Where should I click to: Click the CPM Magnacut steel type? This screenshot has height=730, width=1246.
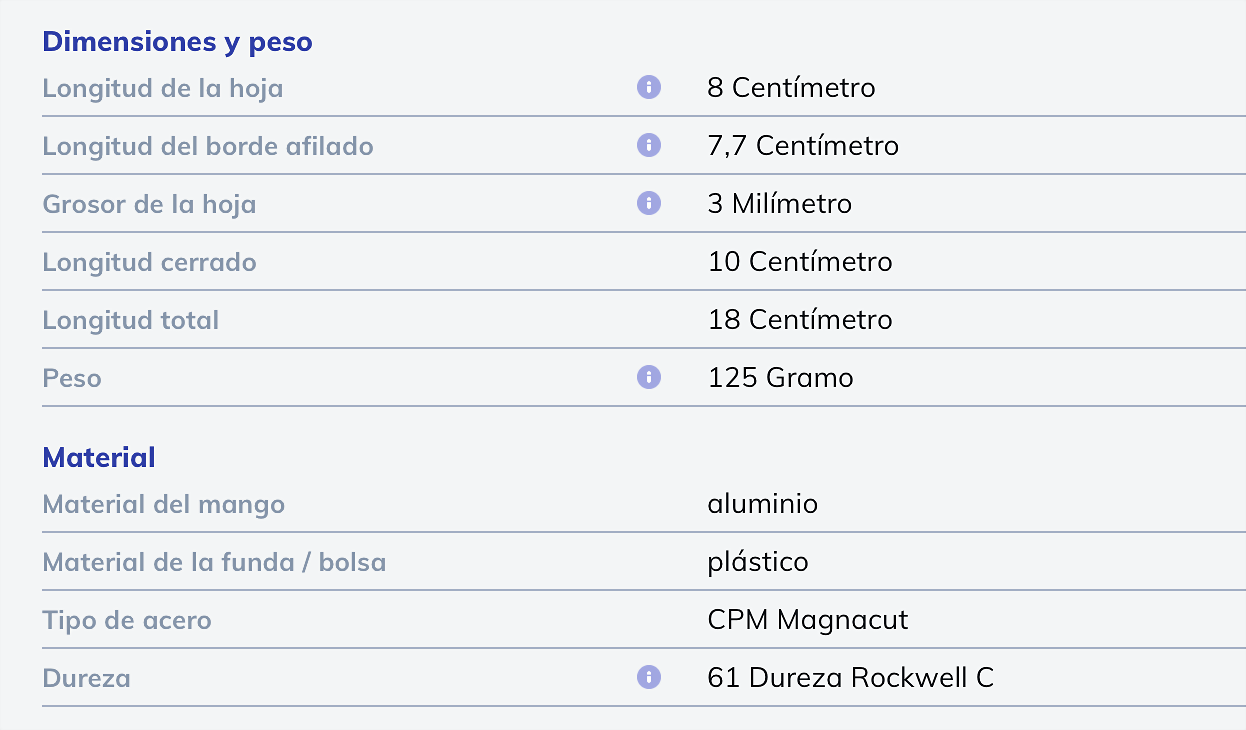click(808, 620)
